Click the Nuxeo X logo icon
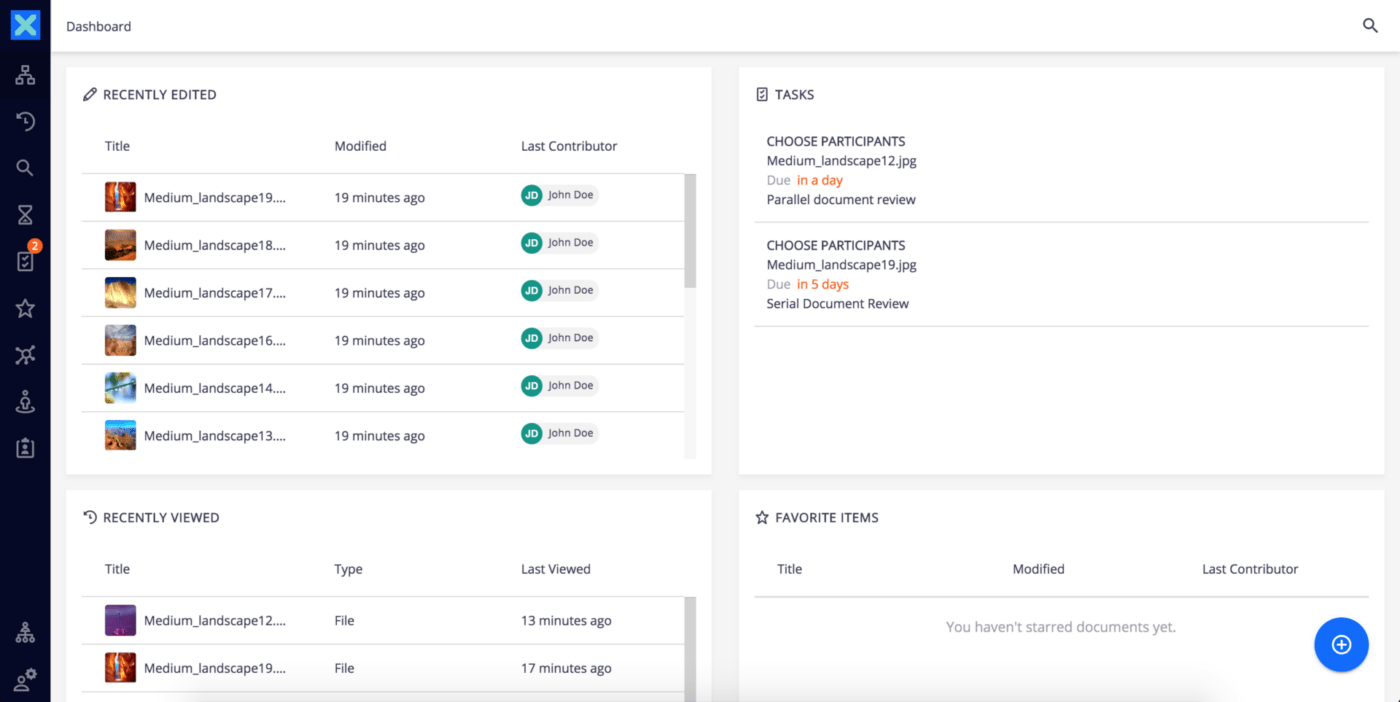The image size is (1400, 702). pyautogui.click(x=25, y=25)
